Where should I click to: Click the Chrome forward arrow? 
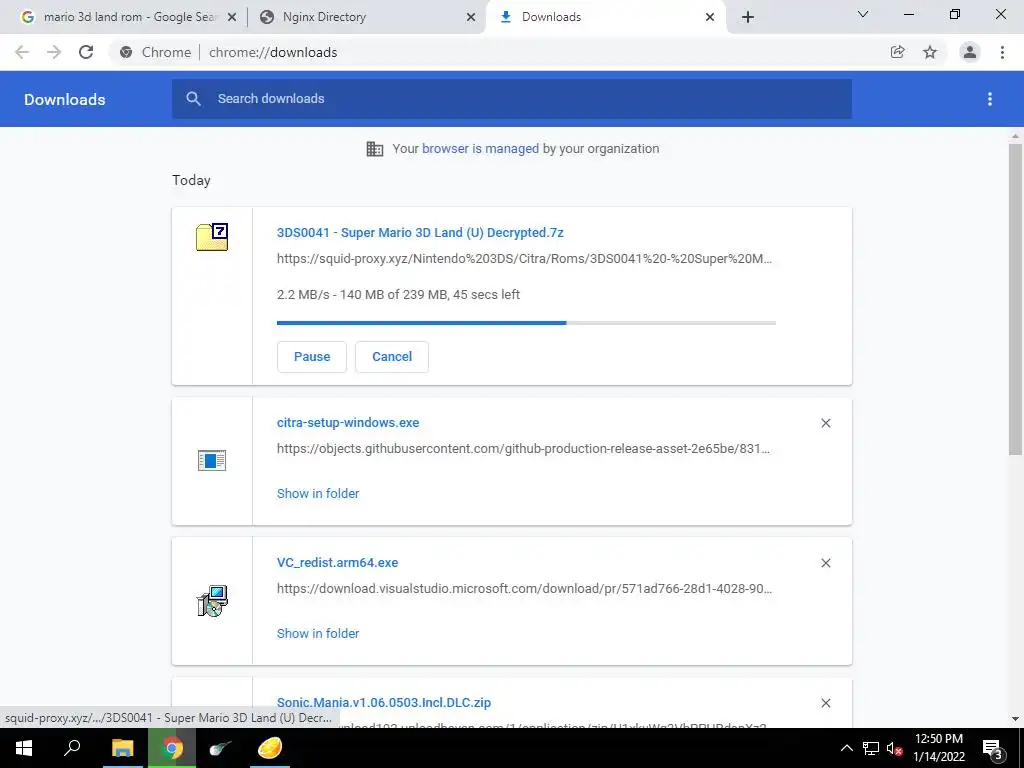point(54,52)
